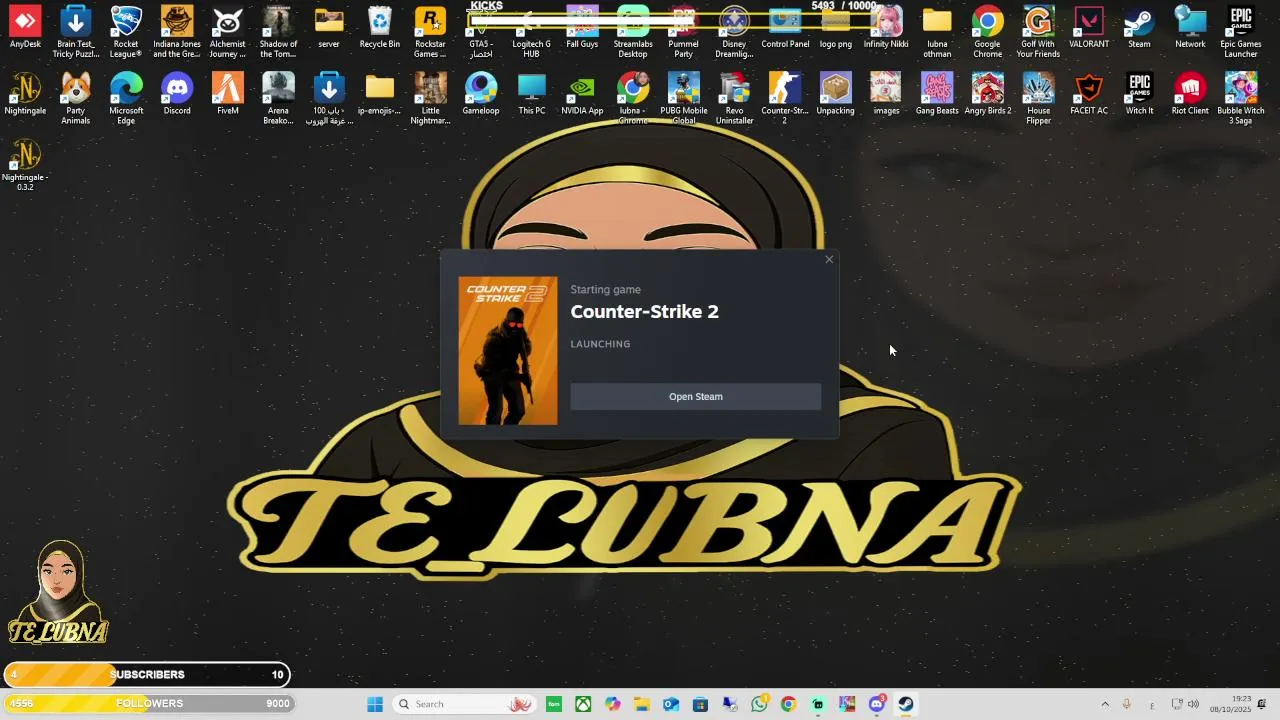Select the Counter-Strike 2 desktop shortcut
The image size is (1280, 720).
click(x=785, y=99)
